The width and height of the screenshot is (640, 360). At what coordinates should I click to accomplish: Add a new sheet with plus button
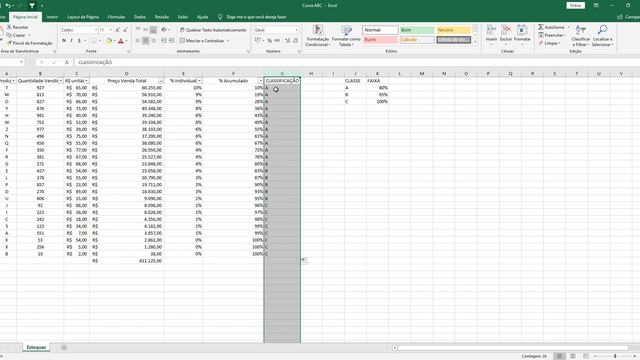[64, 347]
